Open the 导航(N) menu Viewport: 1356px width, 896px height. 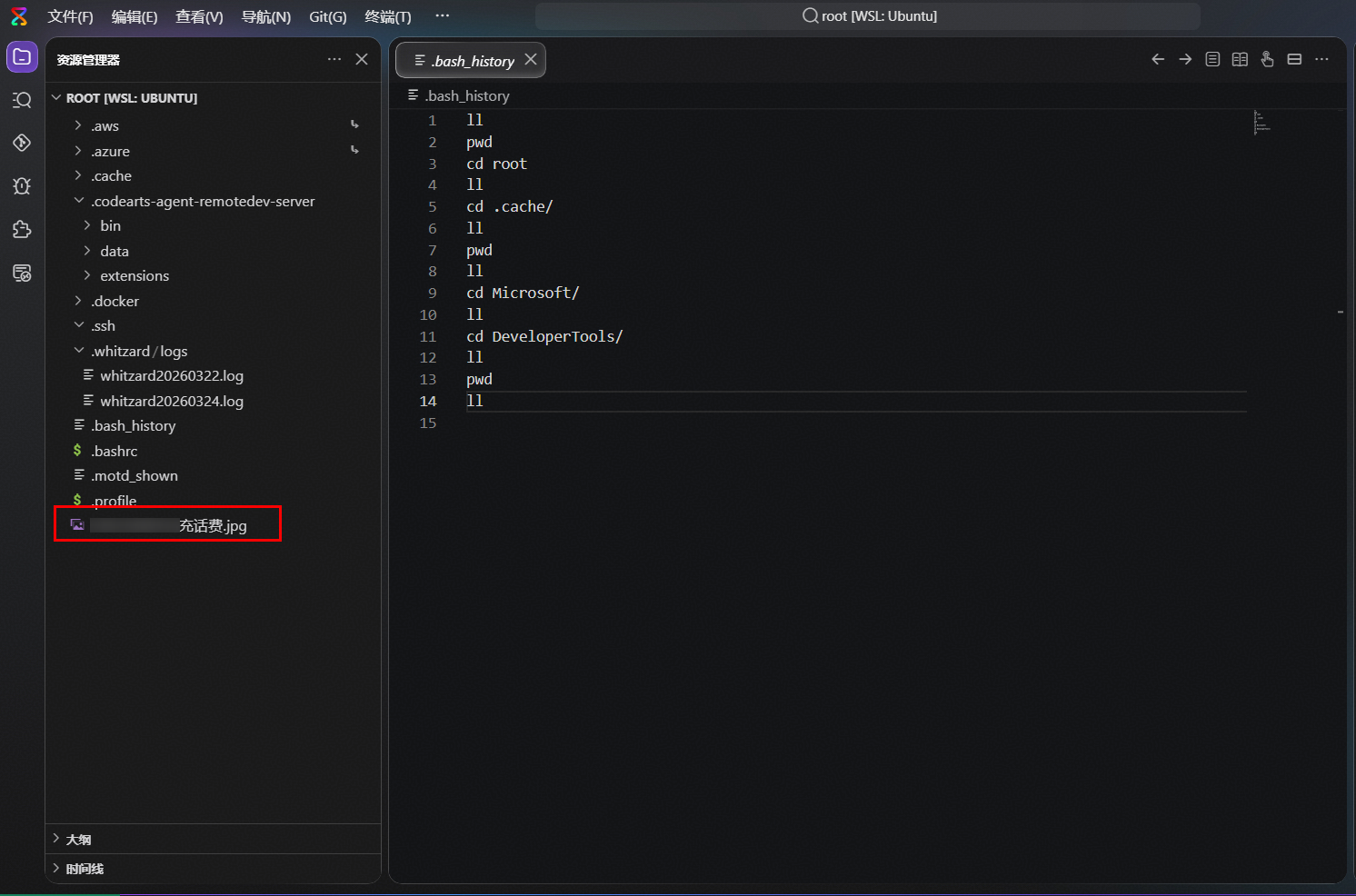[x=266, y=16]
